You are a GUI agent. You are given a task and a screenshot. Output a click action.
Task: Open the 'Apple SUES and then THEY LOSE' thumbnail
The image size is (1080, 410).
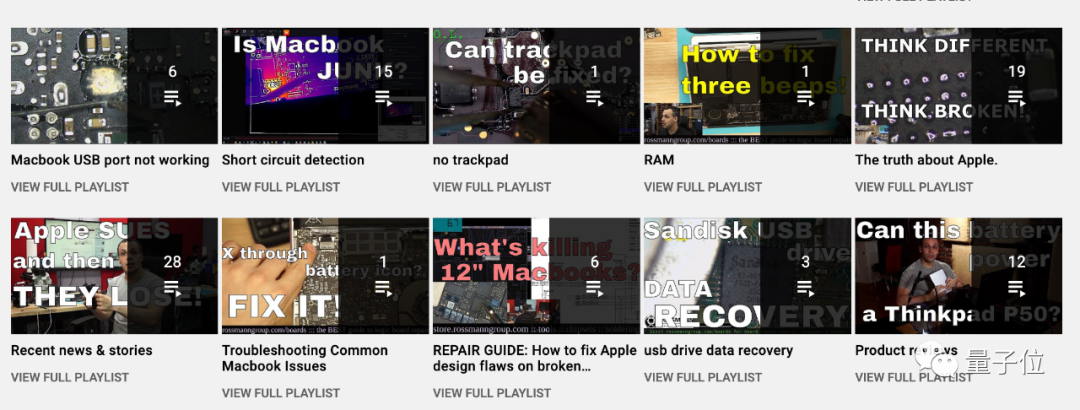point(114,276)
